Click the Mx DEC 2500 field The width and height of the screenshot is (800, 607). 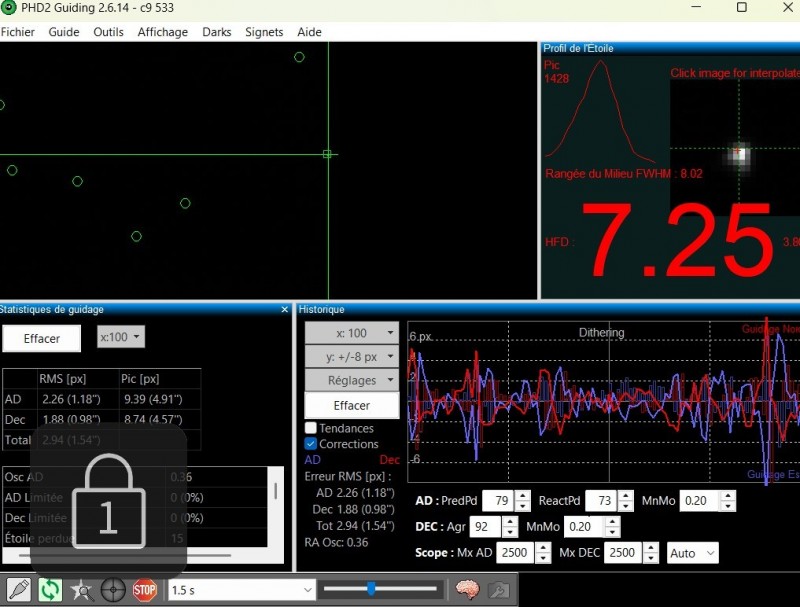pos(623,553)
